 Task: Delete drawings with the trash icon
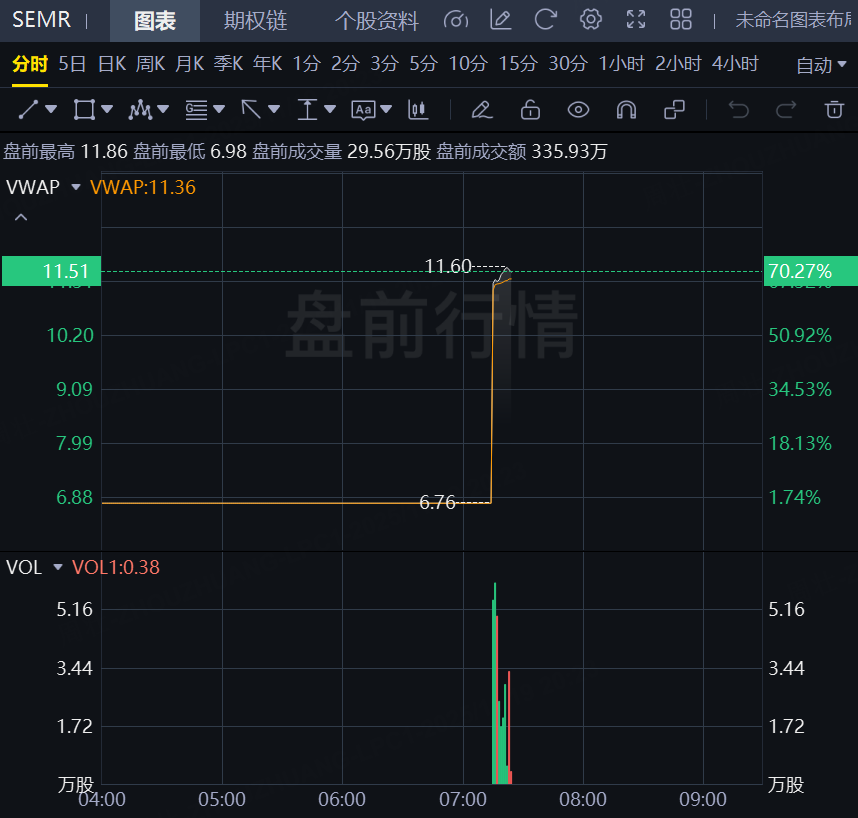tap(834, 109)
